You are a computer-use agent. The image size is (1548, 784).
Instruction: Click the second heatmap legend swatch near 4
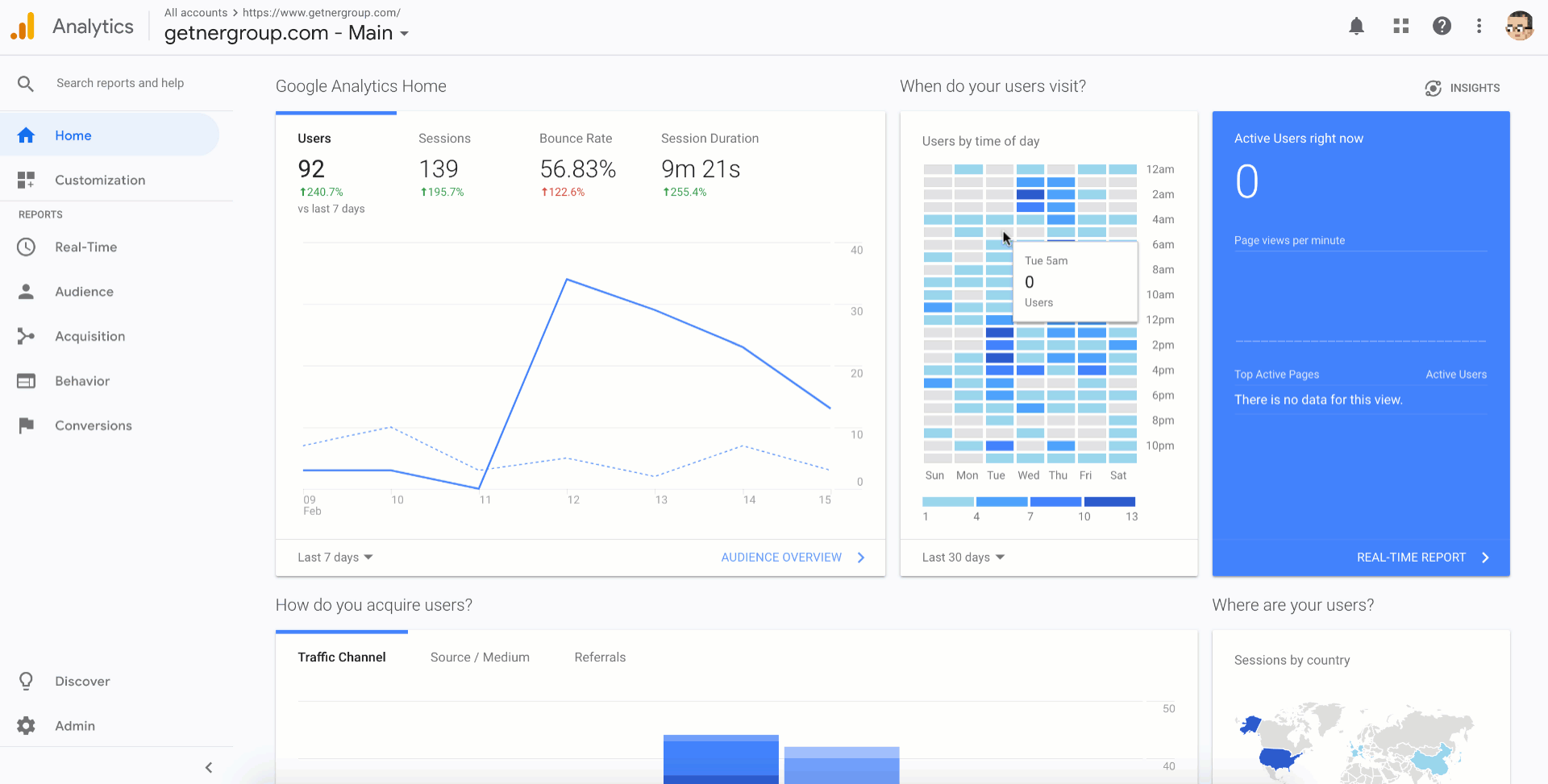click(x=1001, y=501)
